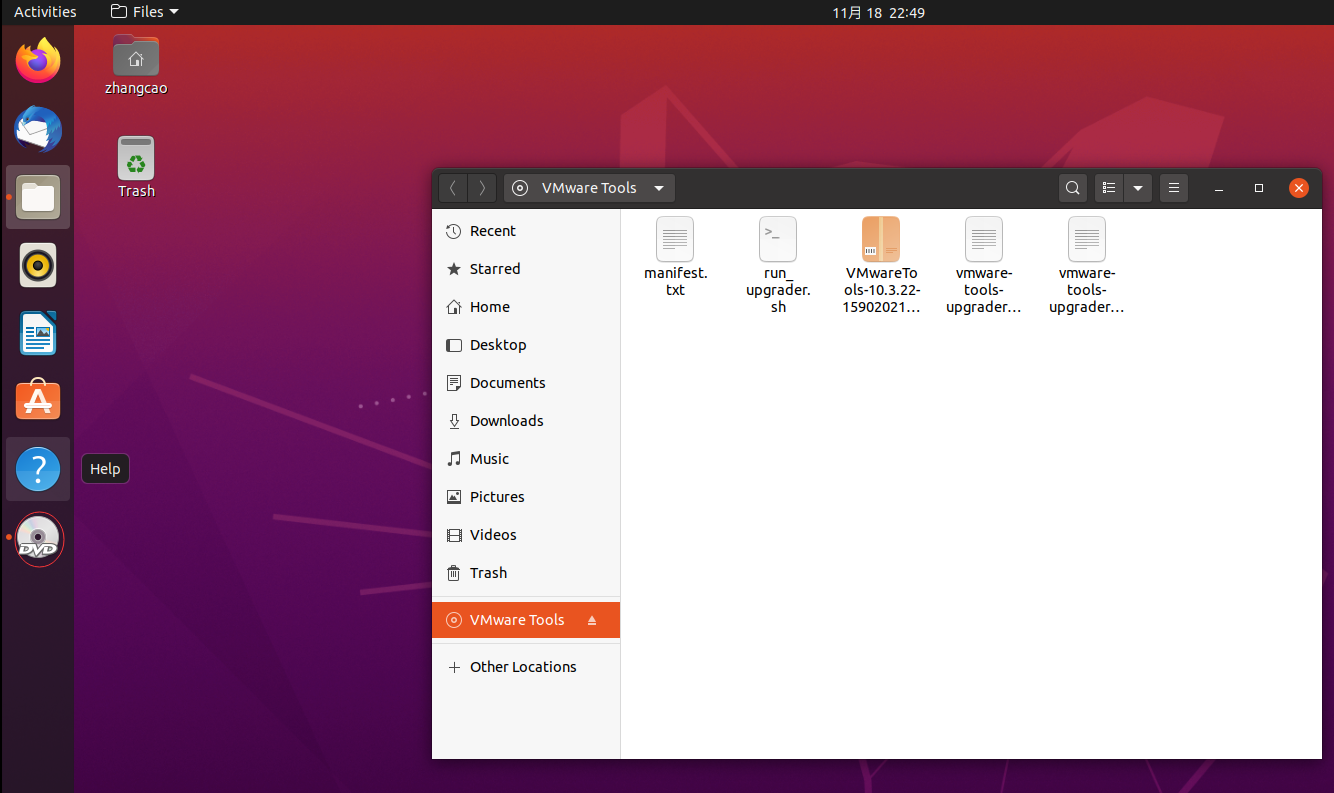
Task: Select the manifest.txt file
Action: 675,257
